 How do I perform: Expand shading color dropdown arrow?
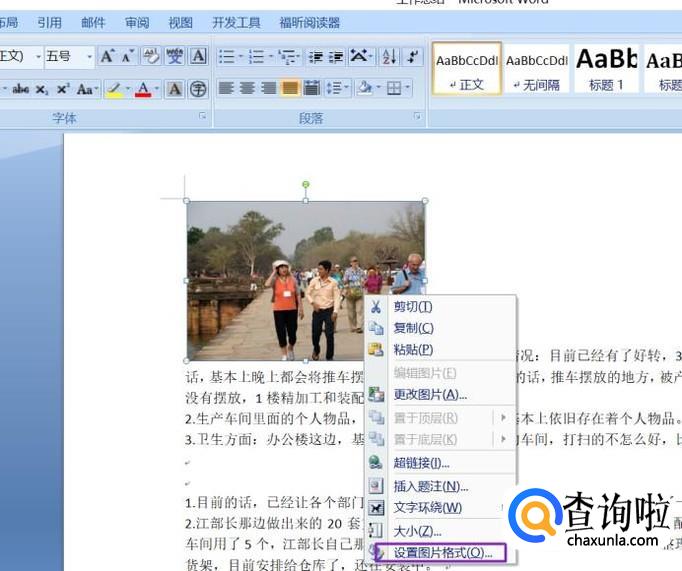[378, 87]
